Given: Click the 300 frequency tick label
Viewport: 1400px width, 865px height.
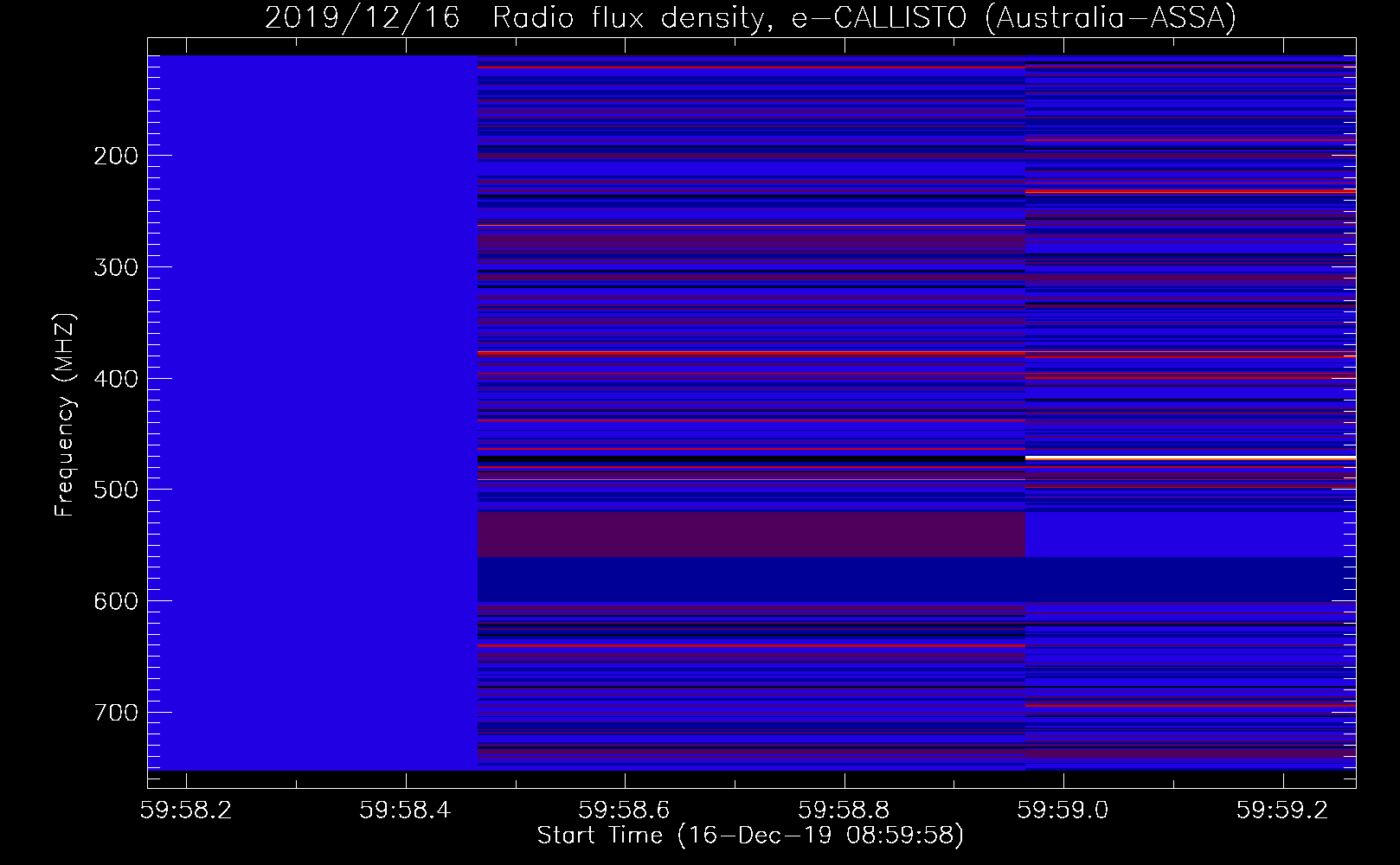Looking at the screenshot, I should tap(116, 267).
